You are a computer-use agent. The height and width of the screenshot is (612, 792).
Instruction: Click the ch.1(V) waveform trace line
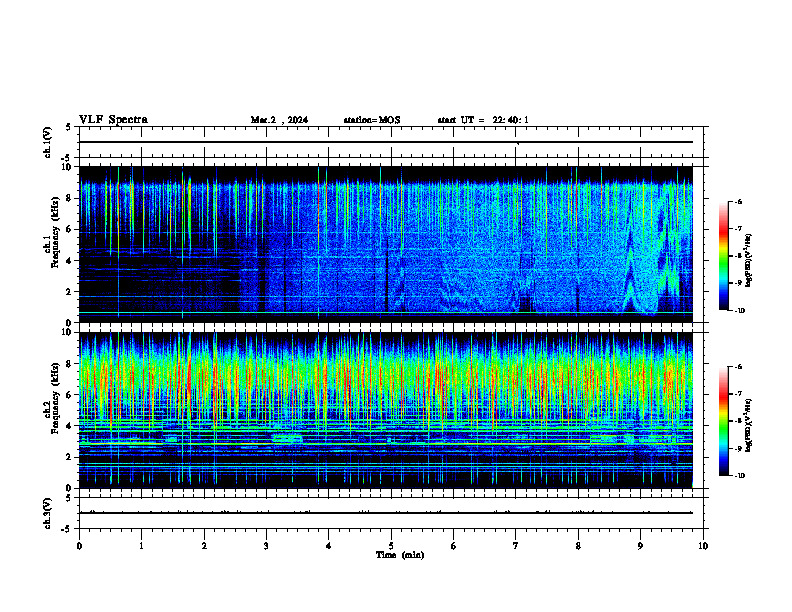pyautogui.click(x=386, y=142)
